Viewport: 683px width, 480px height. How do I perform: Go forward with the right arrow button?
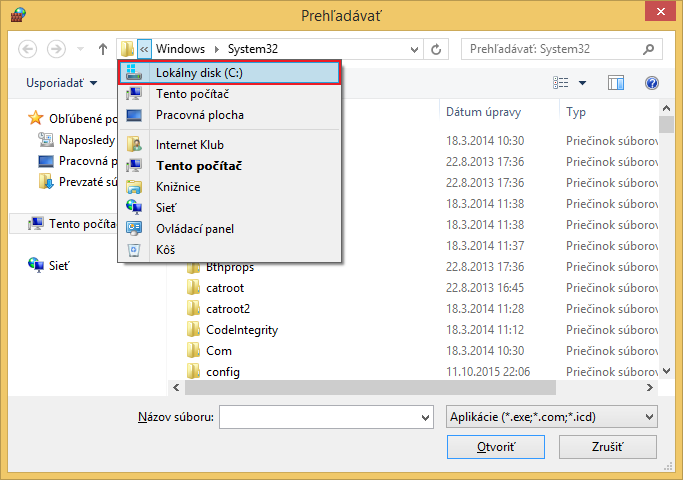[x=56, y=49]
